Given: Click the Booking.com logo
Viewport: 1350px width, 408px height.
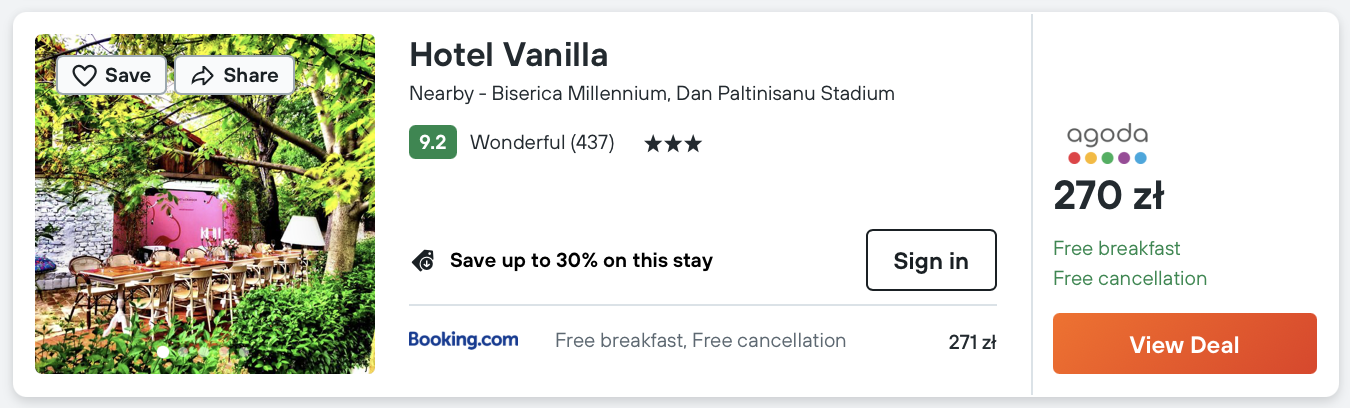Looking at the screenshot, I should [463, 340].
